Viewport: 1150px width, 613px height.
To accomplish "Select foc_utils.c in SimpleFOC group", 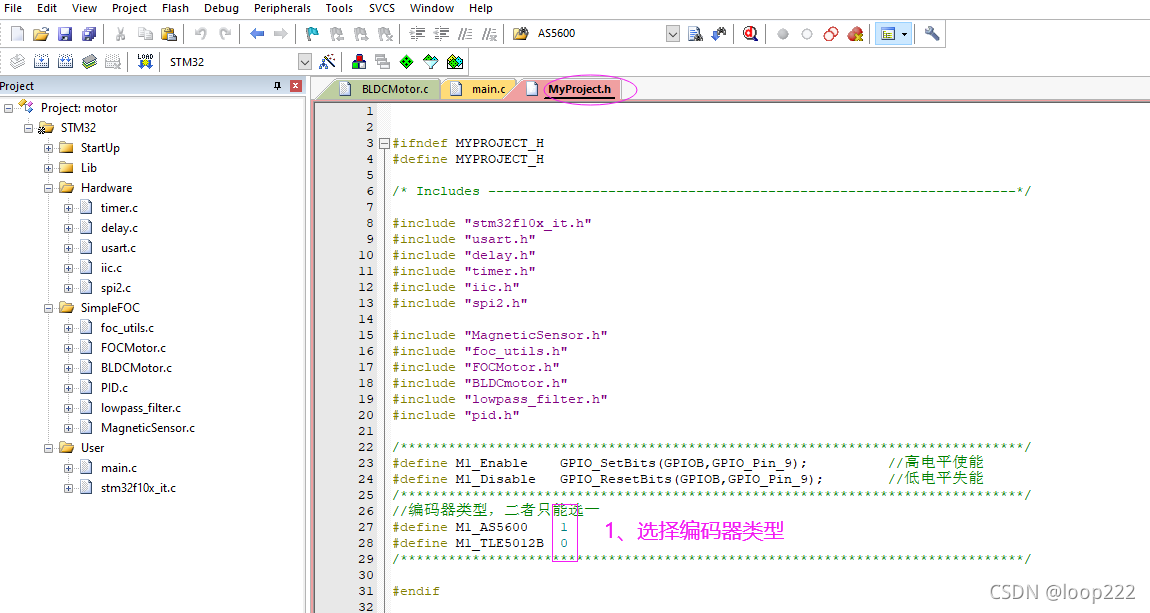I will point(128,328).
